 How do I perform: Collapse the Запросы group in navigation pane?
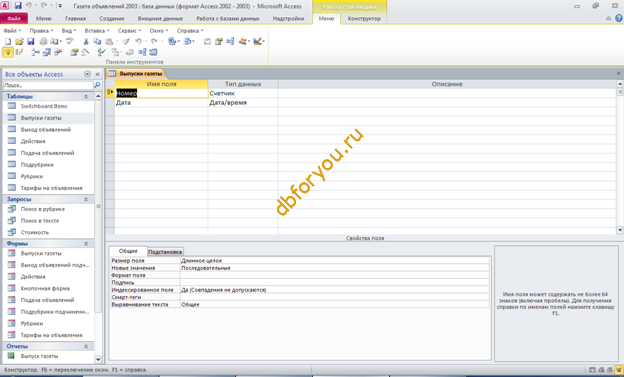coord(86,199)
